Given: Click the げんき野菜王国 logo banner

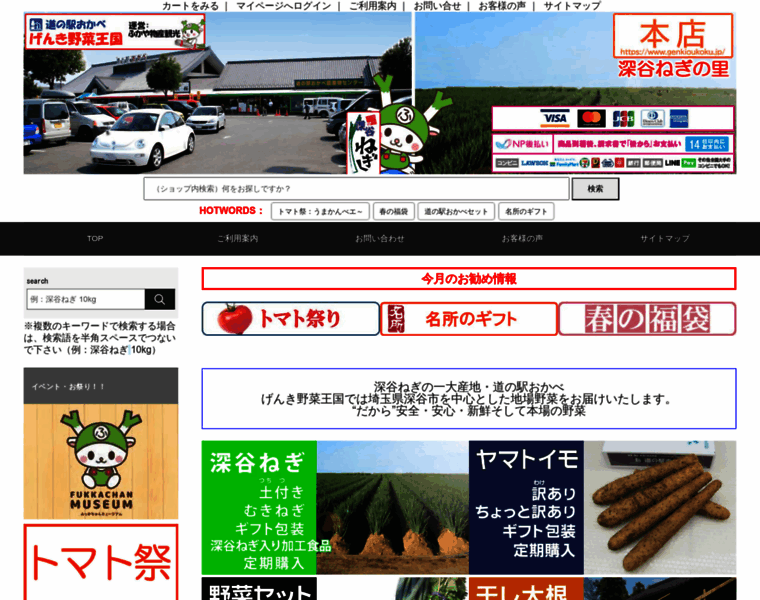Looking at the screenshot, I should click(115, 32).
